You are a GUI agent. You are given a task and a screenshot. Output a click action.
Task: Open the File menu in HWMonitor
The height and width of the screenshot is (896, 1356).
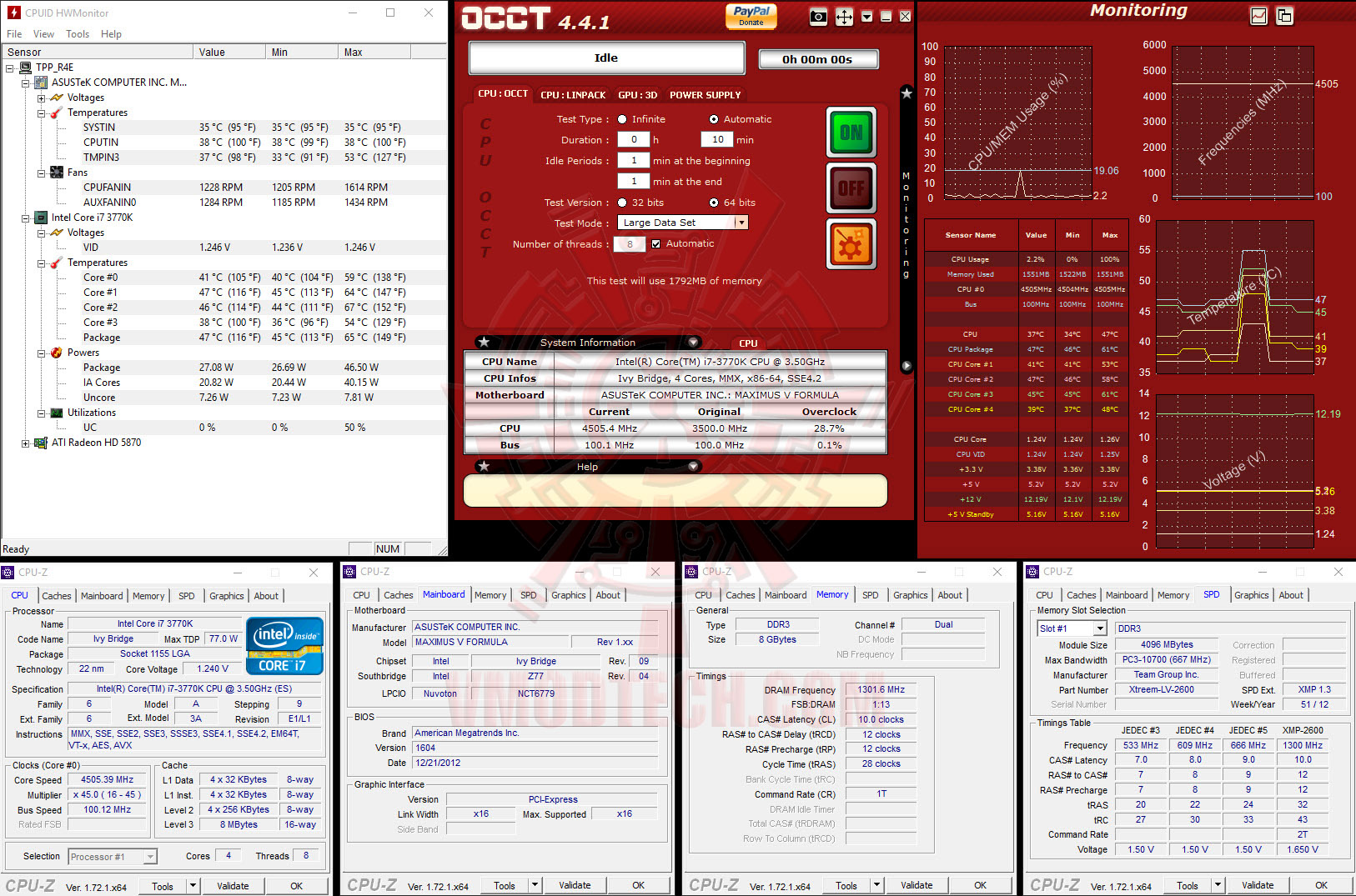coord(14,34)
